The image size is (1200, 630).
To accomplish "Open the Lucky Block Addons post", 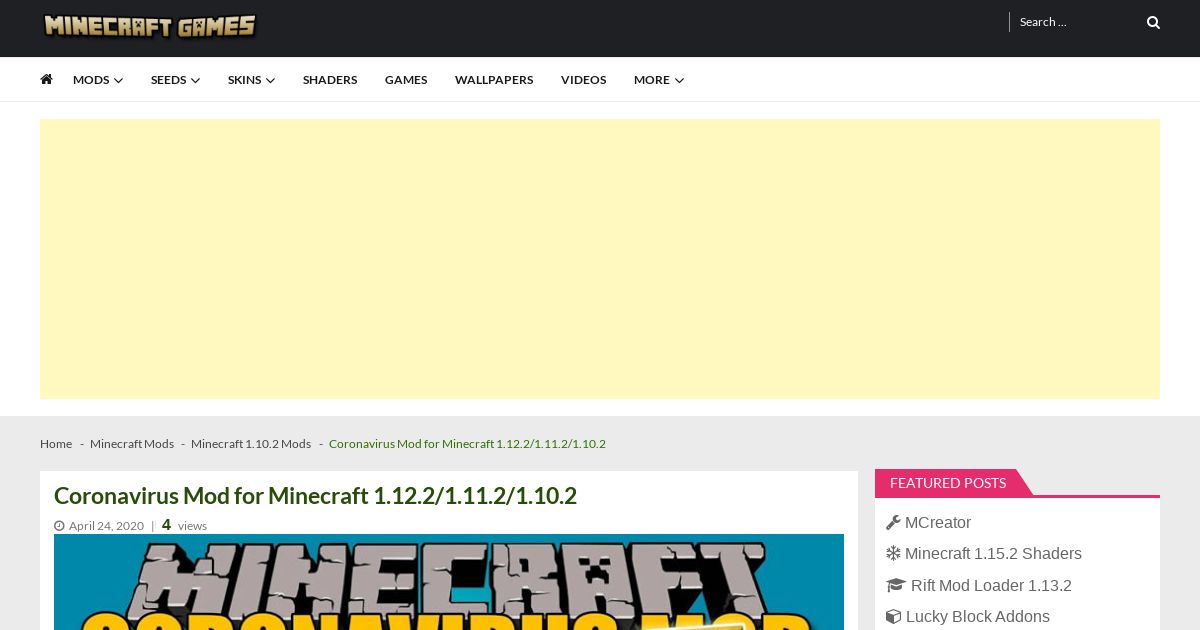I will click(x=978, y=616).
